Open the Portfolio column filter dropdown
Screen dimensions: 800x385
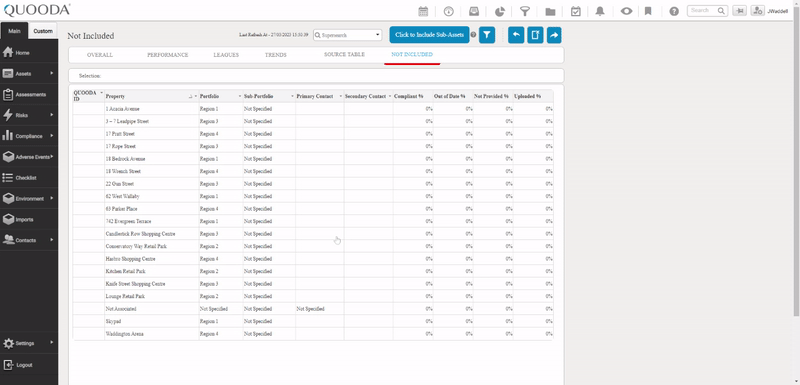point(240,96)
